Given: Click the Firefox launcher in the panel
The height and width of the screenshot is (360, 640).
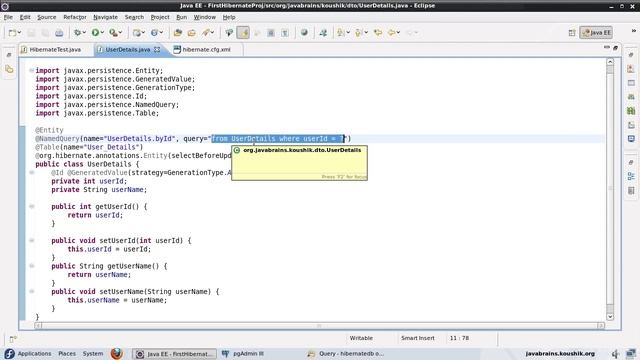Looking at the screenshot, I should 117,353.
